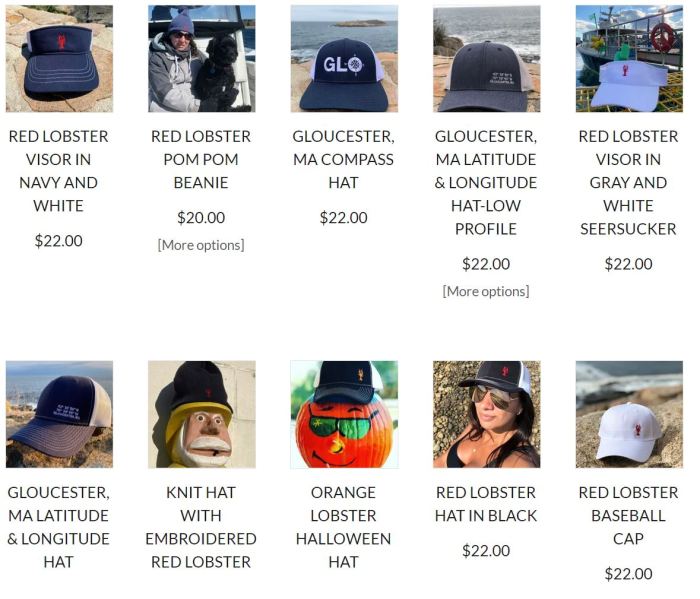View the white baseball cap photo
This screenshot has width=700, height=599.
[x=629, y=414]
